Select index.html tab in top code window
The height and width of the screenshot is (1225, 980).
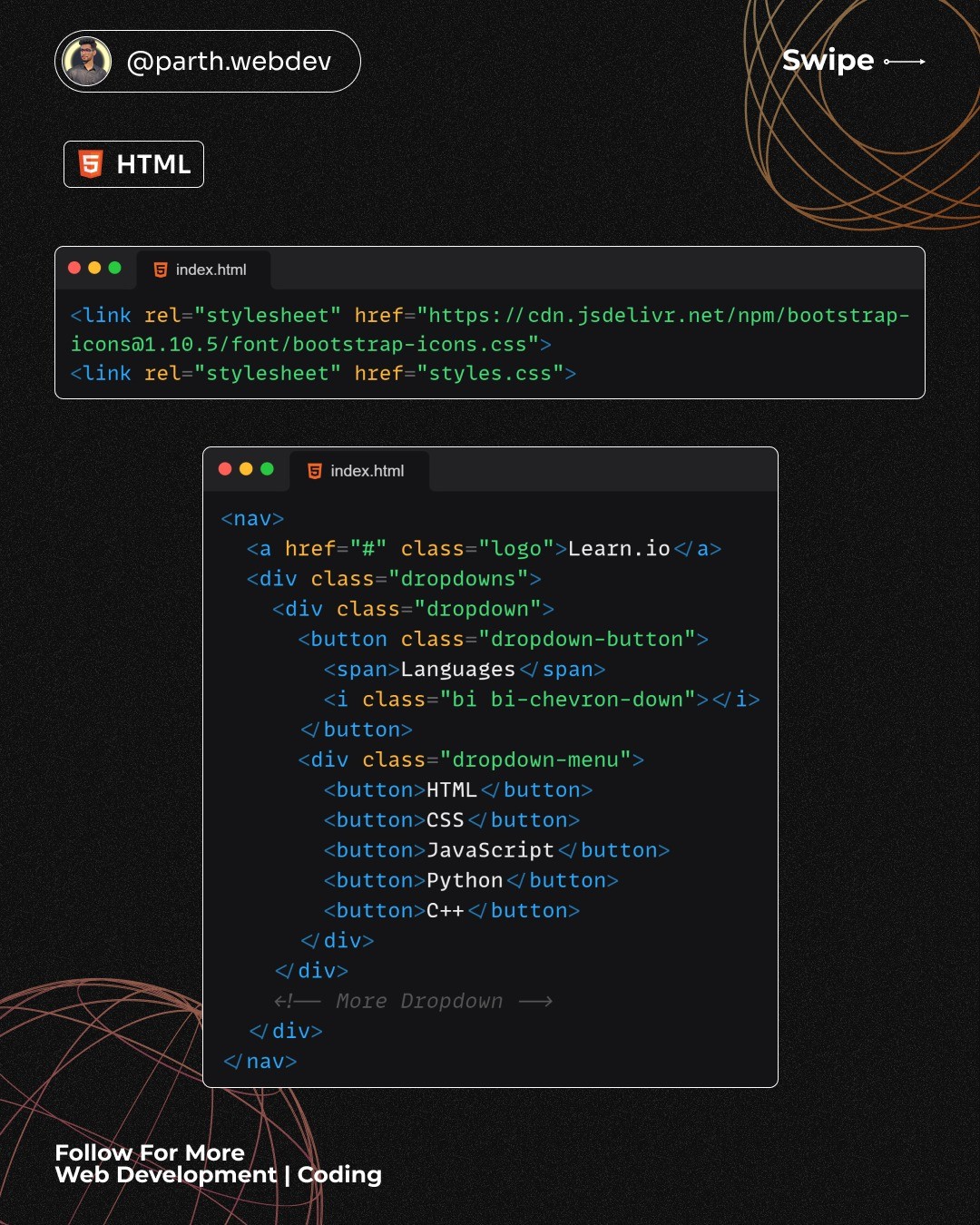(x=203, y=269)
